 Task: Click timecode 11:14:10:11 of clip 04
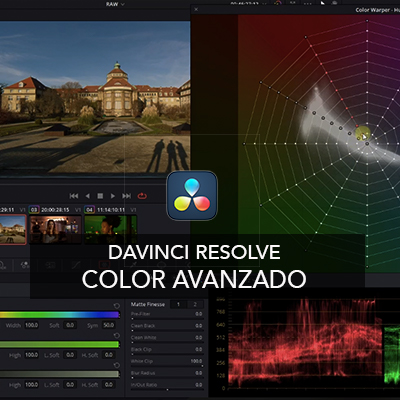(x=110, y=210)
